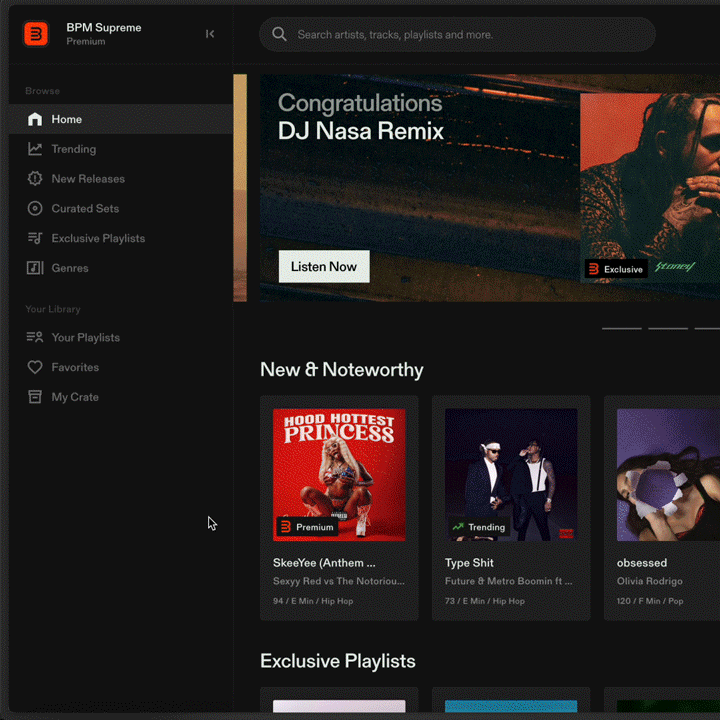720x720 pixels.
Task: Click the 94 / E Min / Hip Hop text
Action: click(x=313, y=601)
